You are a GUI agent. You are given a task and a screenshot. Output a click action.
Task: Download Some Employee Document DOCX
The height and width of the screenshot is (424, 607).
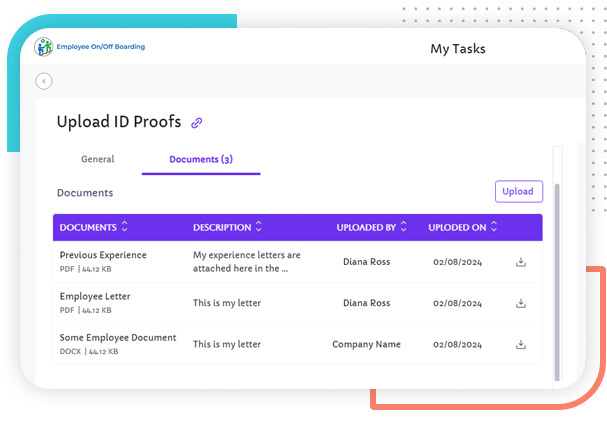tap(520, 344)
